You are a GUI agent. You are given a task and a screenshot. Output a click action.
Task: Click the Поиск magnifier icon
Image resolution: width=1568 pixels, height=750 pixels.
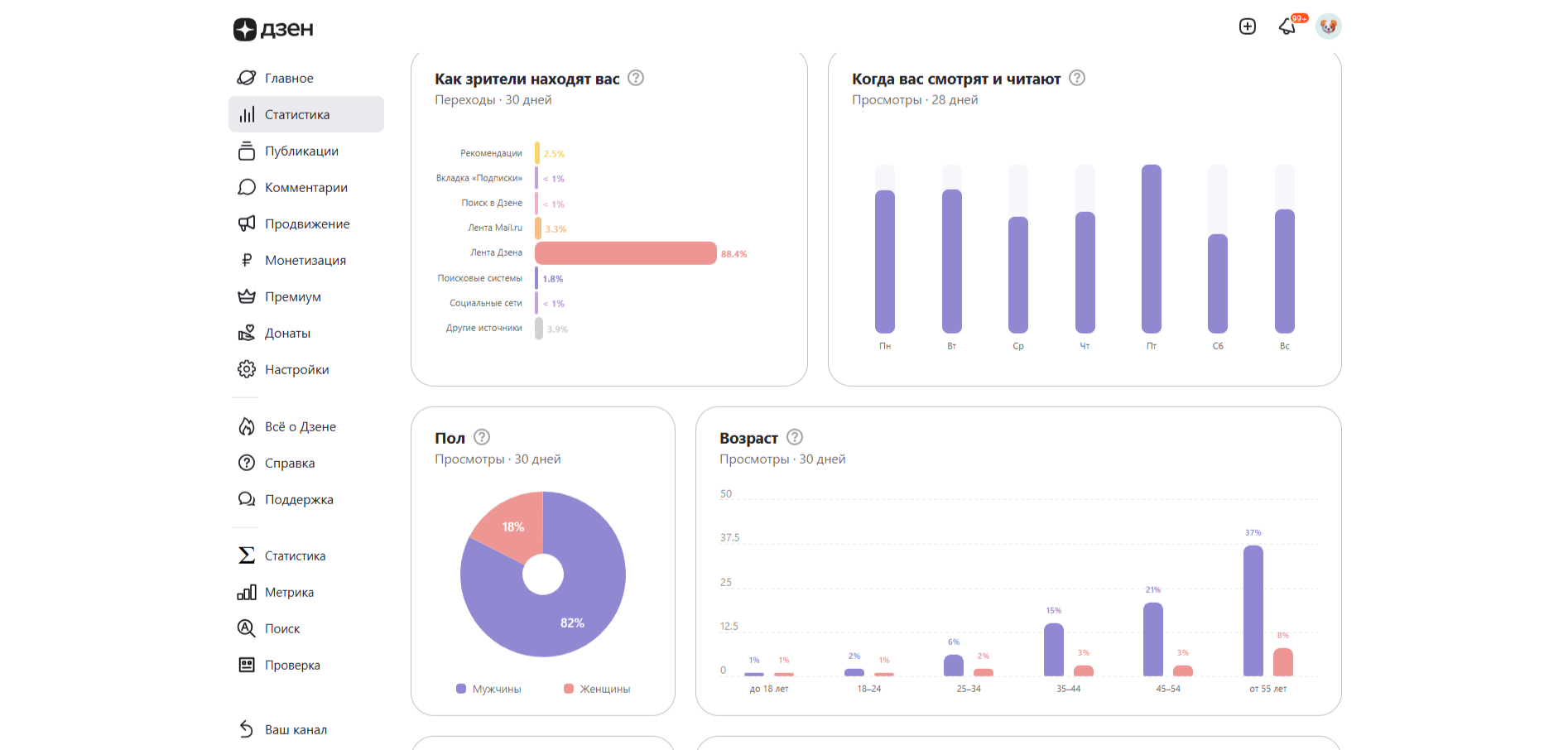coord(247,628)
